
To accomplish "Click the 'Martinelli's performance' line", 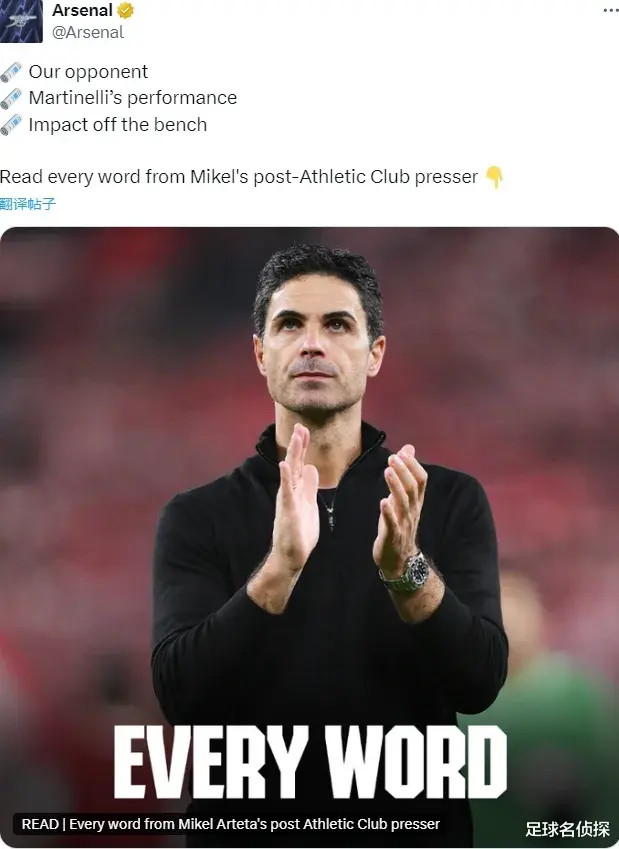I will click(x=133, y=98).
